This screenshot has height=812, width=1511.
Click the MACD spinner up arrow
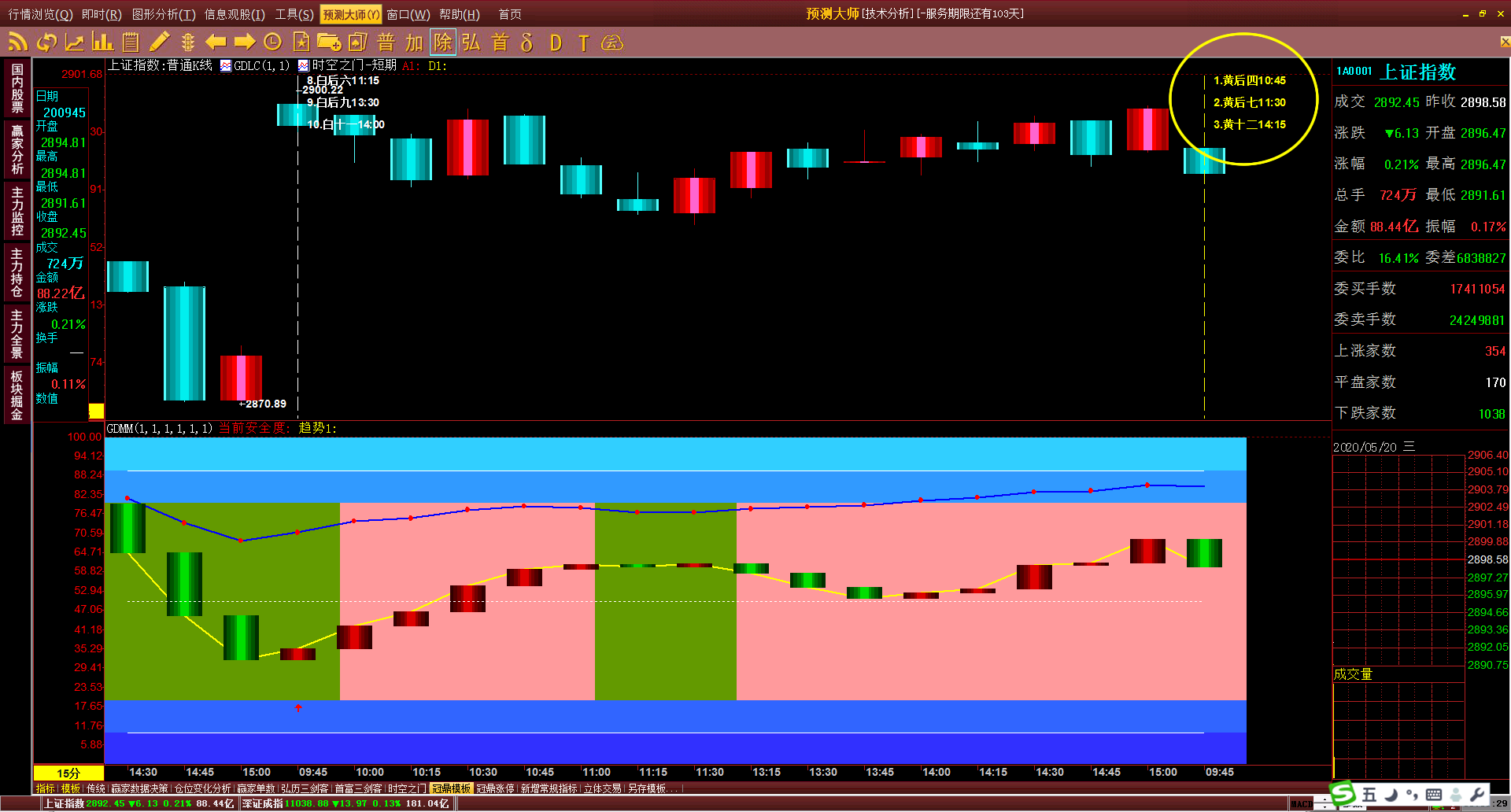pyautogui.click(x=1325, y=799)
